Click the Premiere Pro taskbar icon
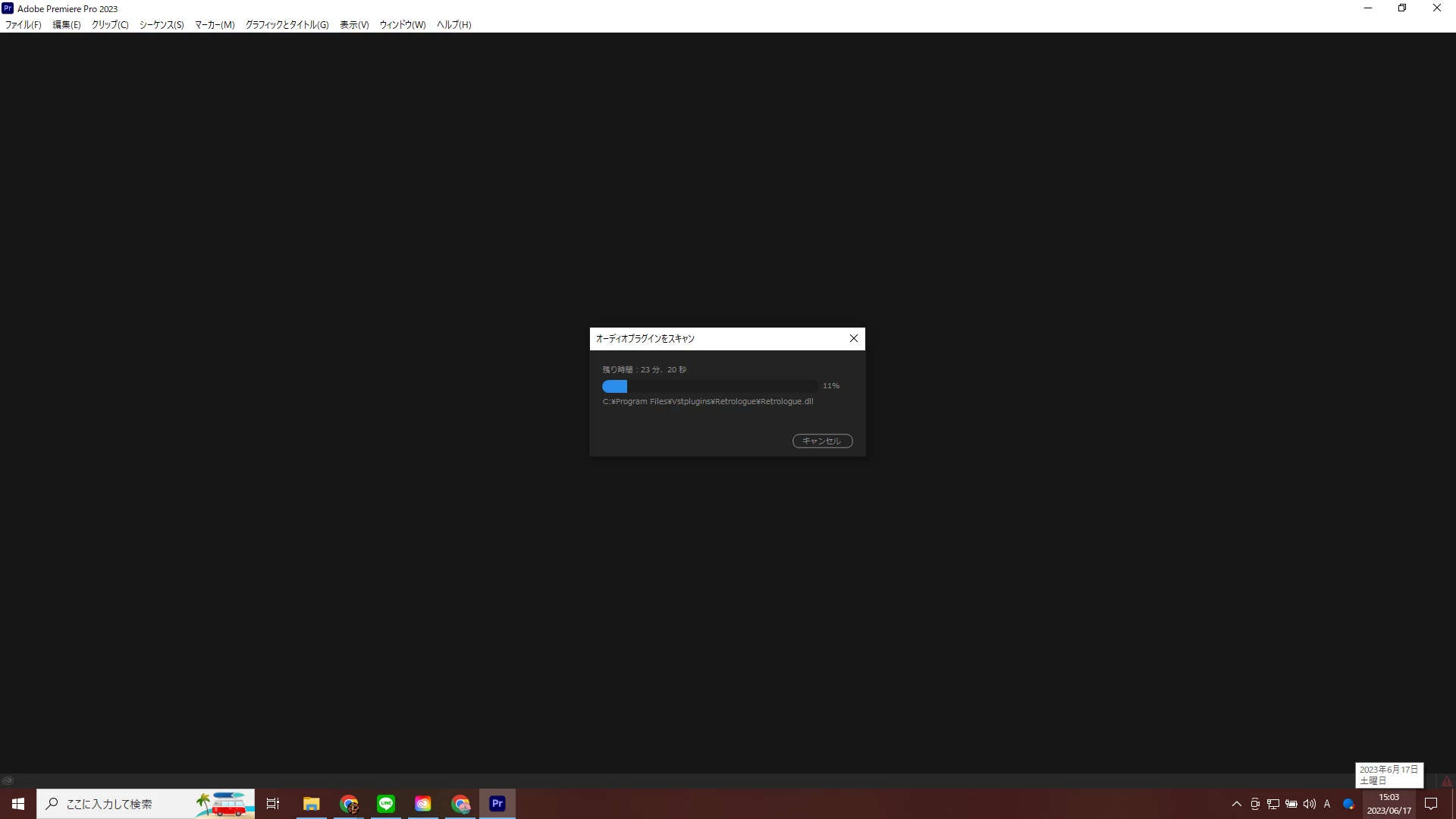 point(497,804)
